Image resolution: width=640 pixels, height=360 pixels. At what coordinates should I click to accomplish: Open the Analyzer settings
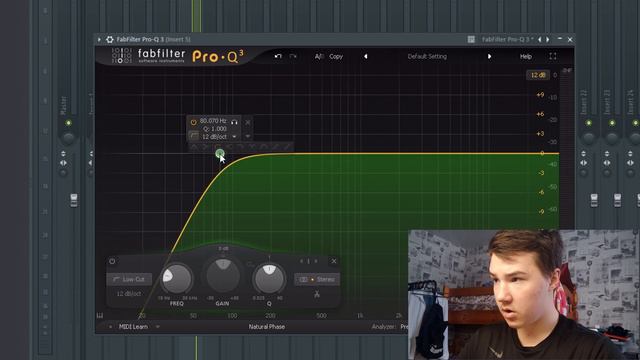point(384,327)
